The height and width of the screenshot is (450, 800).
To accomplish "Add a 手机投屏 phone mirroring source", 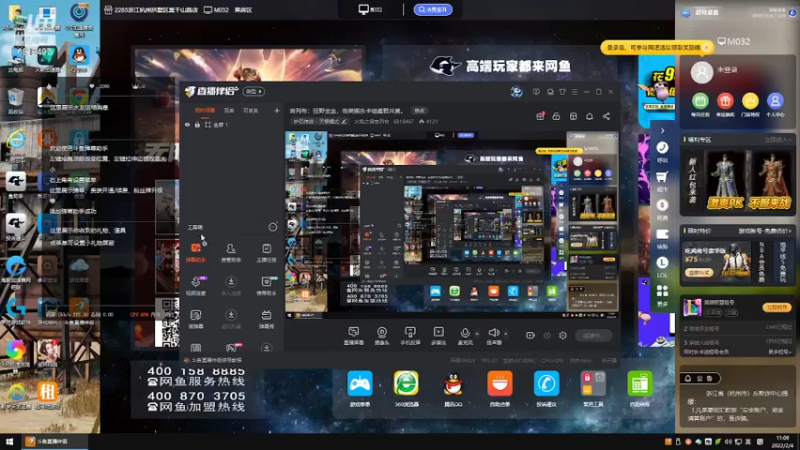I will click(410, 336).
